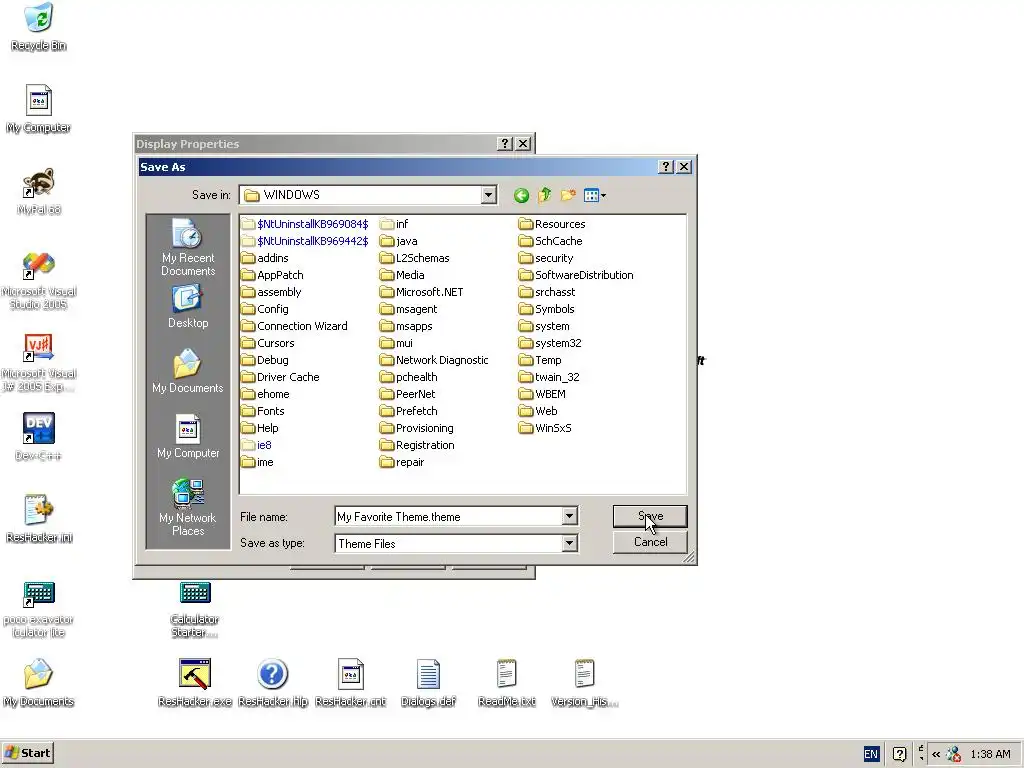Screen dimensions: 1024x768
Task: Select the ResHacker.ini desktop file
Action: click(x=39, y=519)
